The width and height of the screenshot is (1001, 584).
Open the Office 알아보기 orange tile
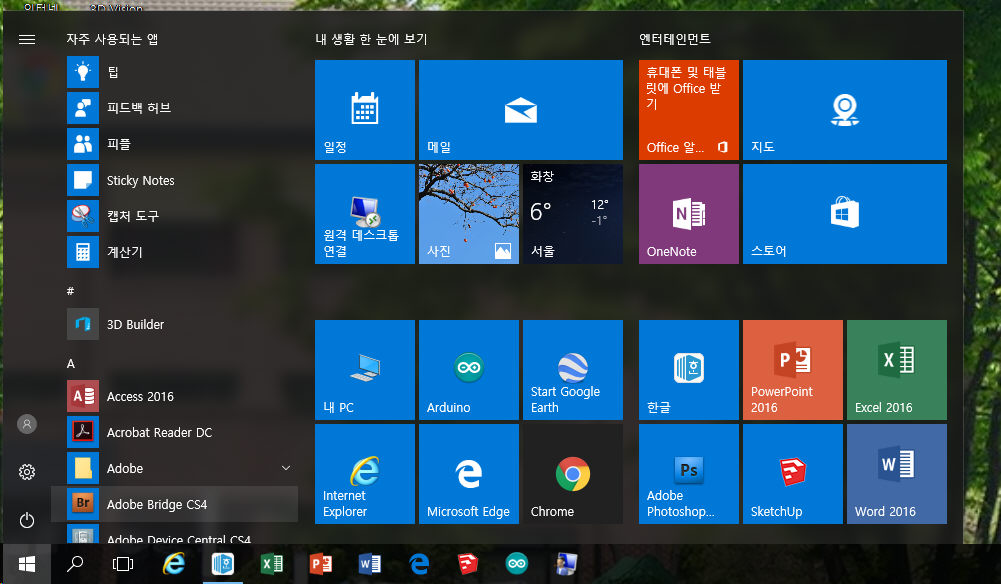point(689,110)
